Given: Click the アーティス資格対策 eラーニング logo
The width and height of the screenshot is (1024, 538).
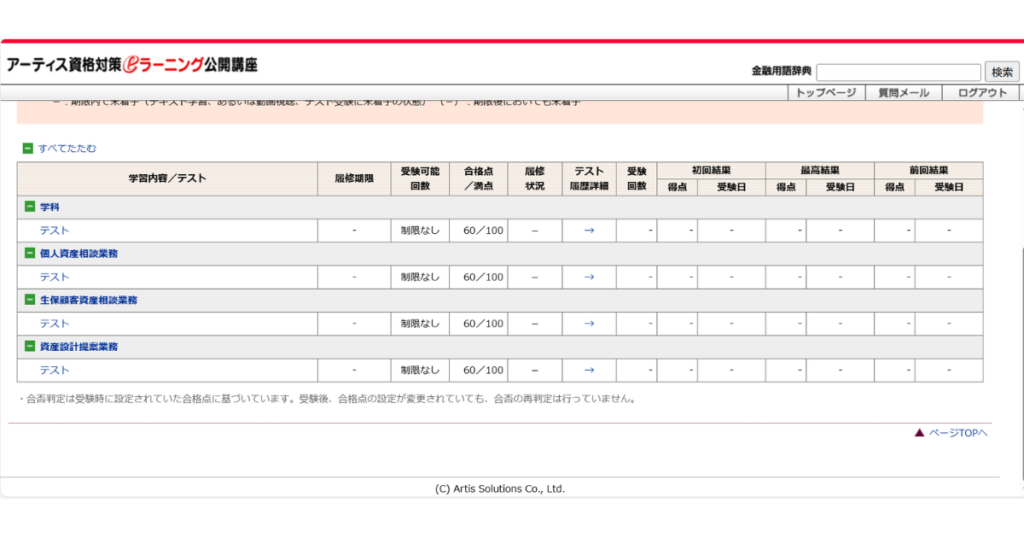Looking at the screenshot, I should [x=132, y=65].
